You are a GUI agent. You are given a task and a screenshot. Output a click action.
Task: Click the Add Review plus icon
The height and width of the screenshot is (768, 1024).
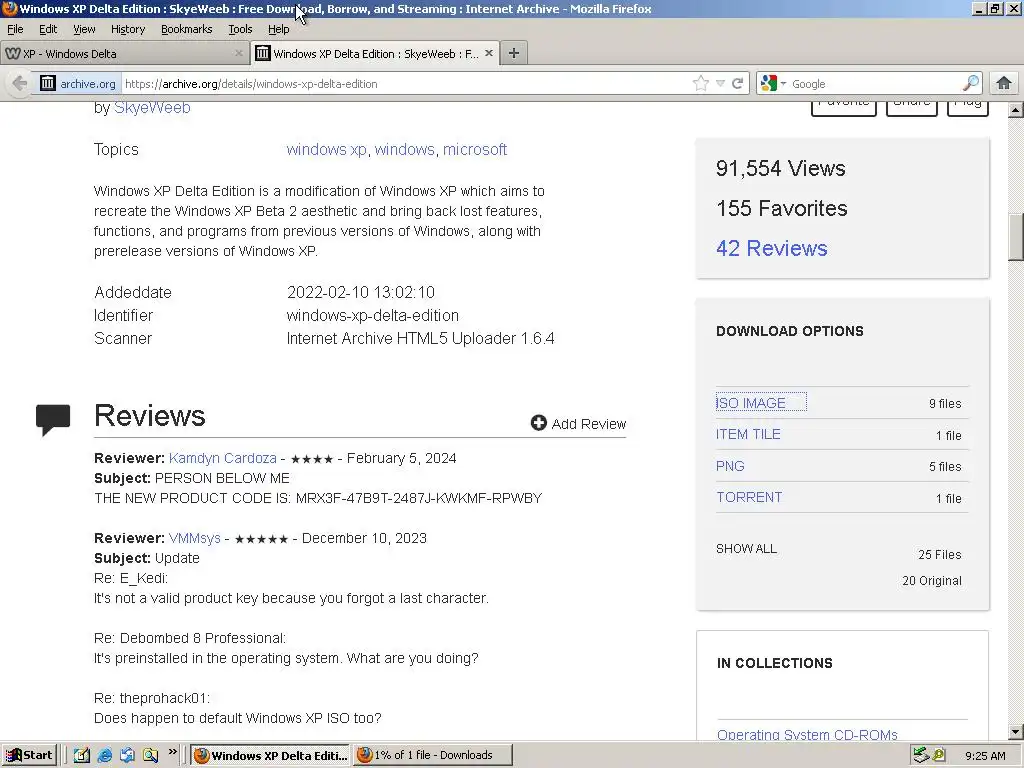538,423
